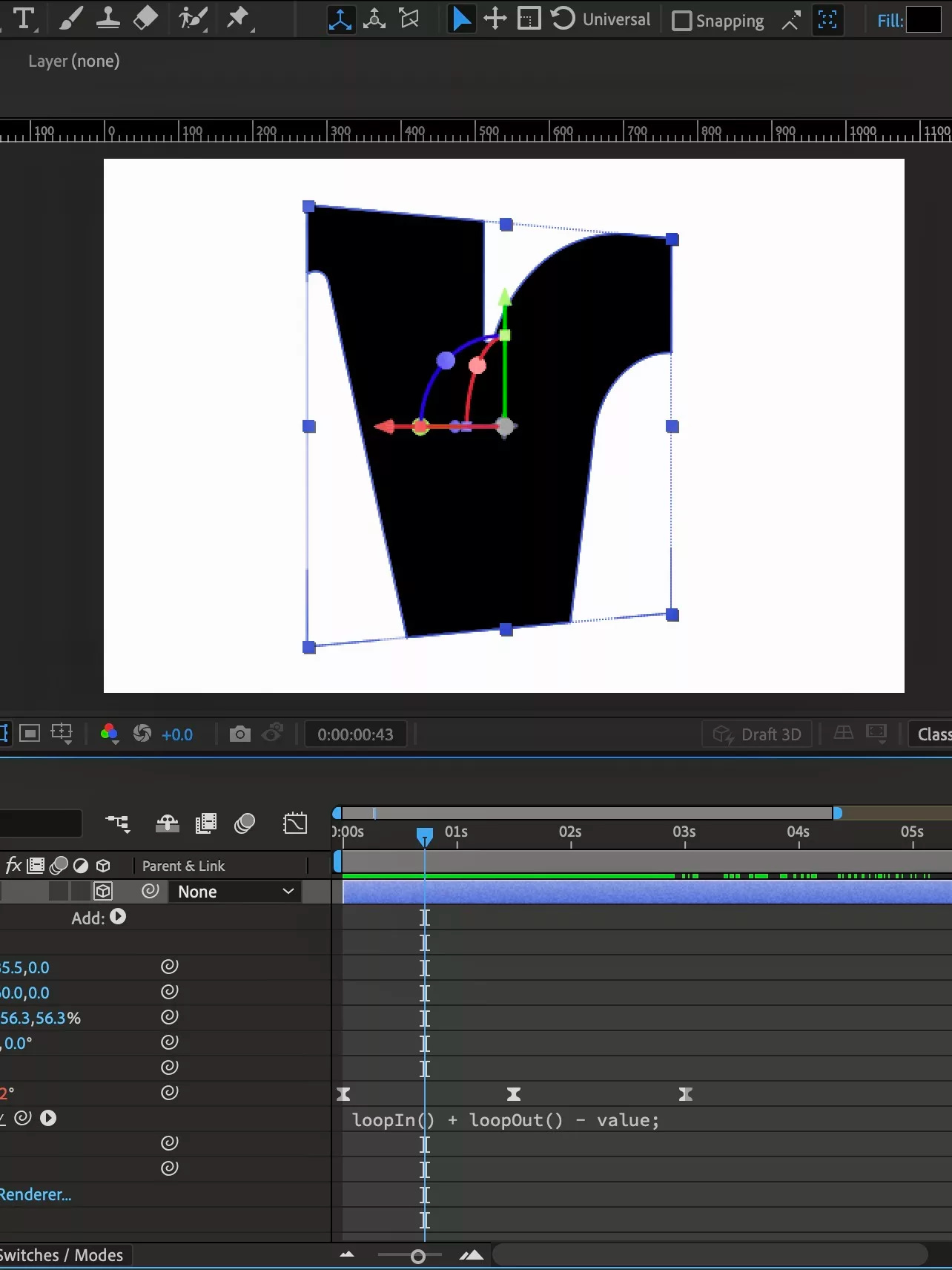Toggle the 3D ground plane
The image size is (952, 1270).
[x=843, y=734]
